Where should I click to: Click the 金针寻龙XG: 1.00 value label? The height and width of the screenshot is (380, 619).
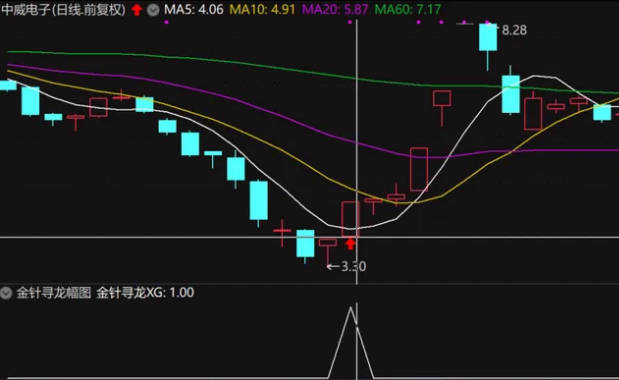tap(145, 293)
